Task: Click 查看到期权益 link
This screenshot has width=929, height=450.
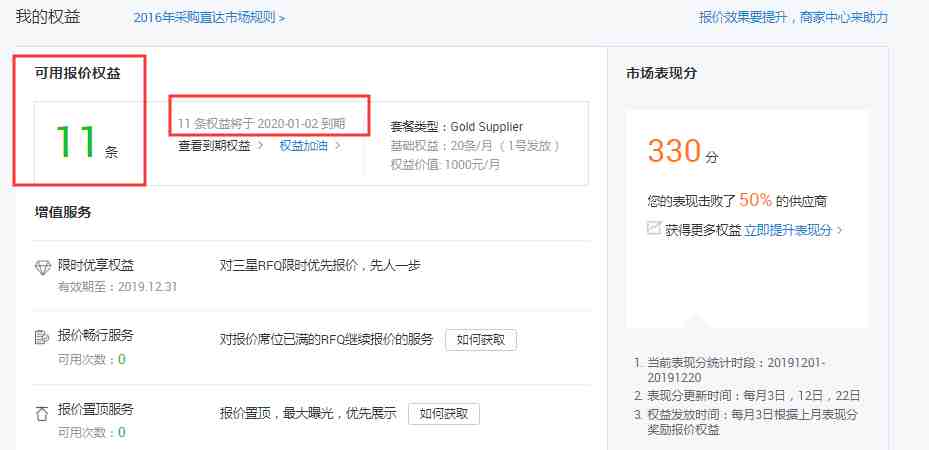Action: pos(214,146)
